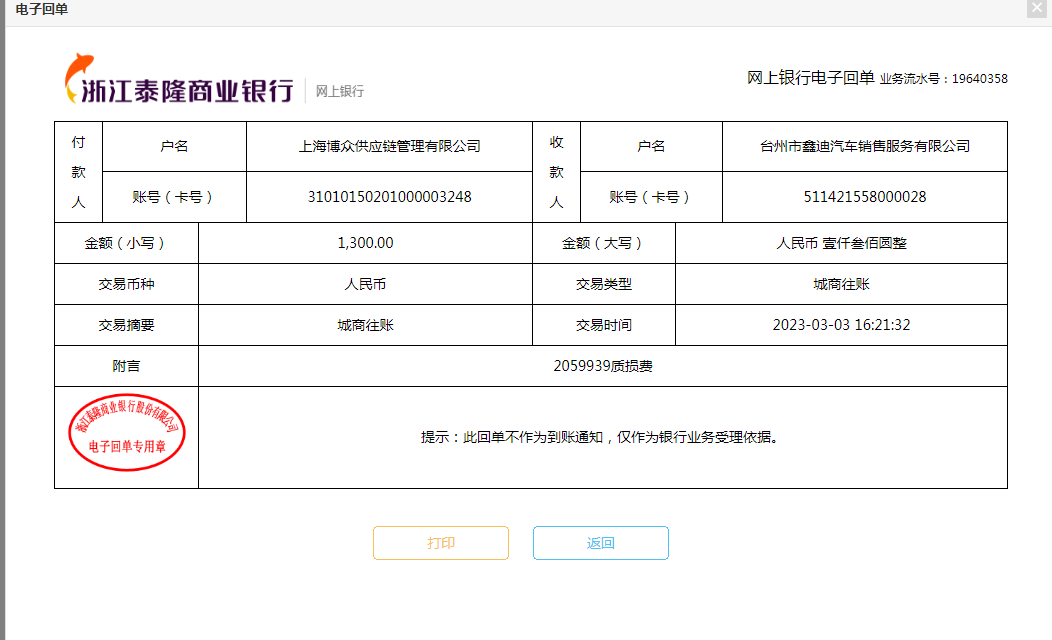Click the transaction time 2023-03-03 16:21:32
Image resolution: width=1052 pixels, height=640 pixels.
click(x=842, y=325)
